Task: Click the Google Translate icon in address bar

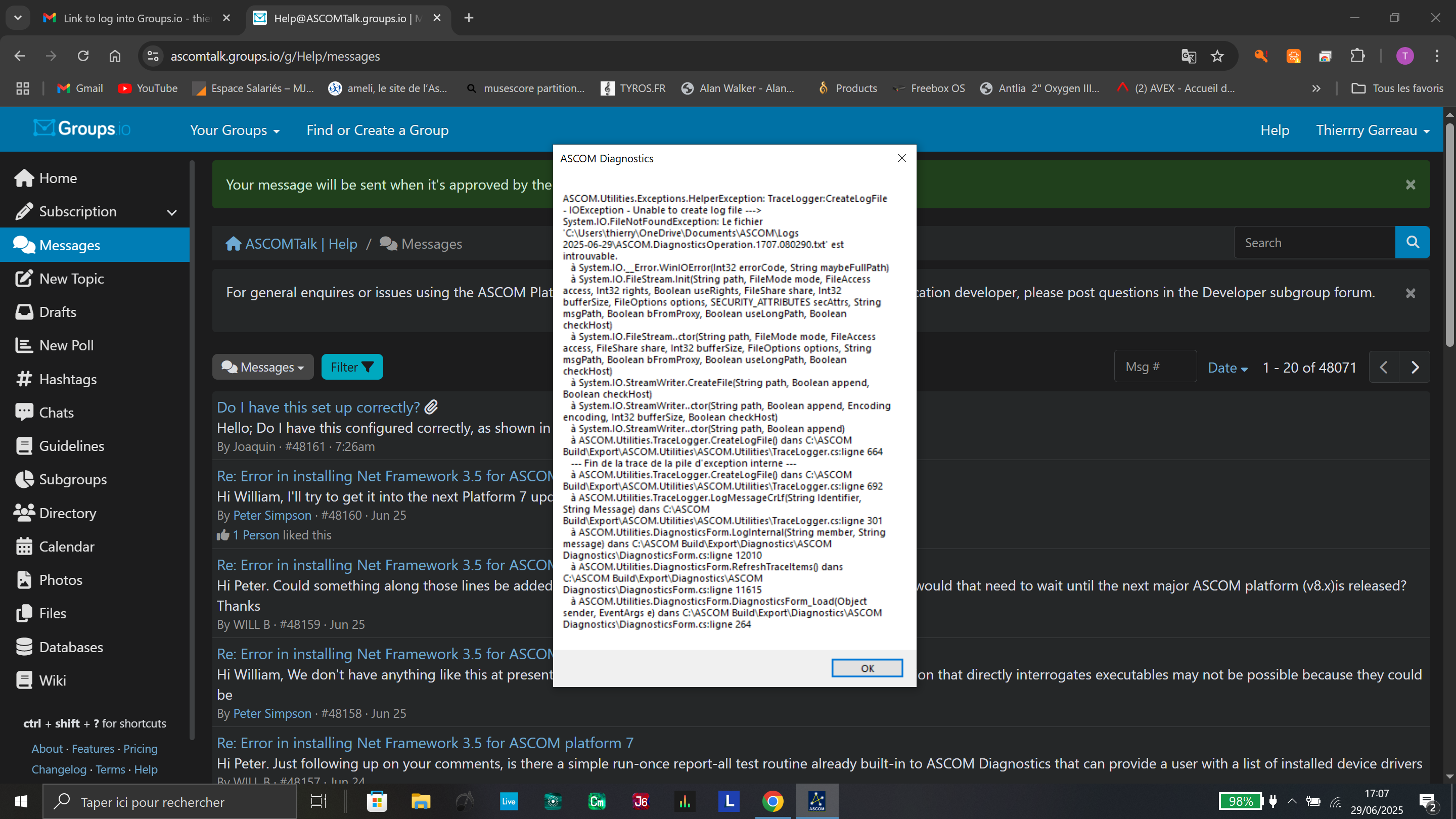Action: 1188,56
